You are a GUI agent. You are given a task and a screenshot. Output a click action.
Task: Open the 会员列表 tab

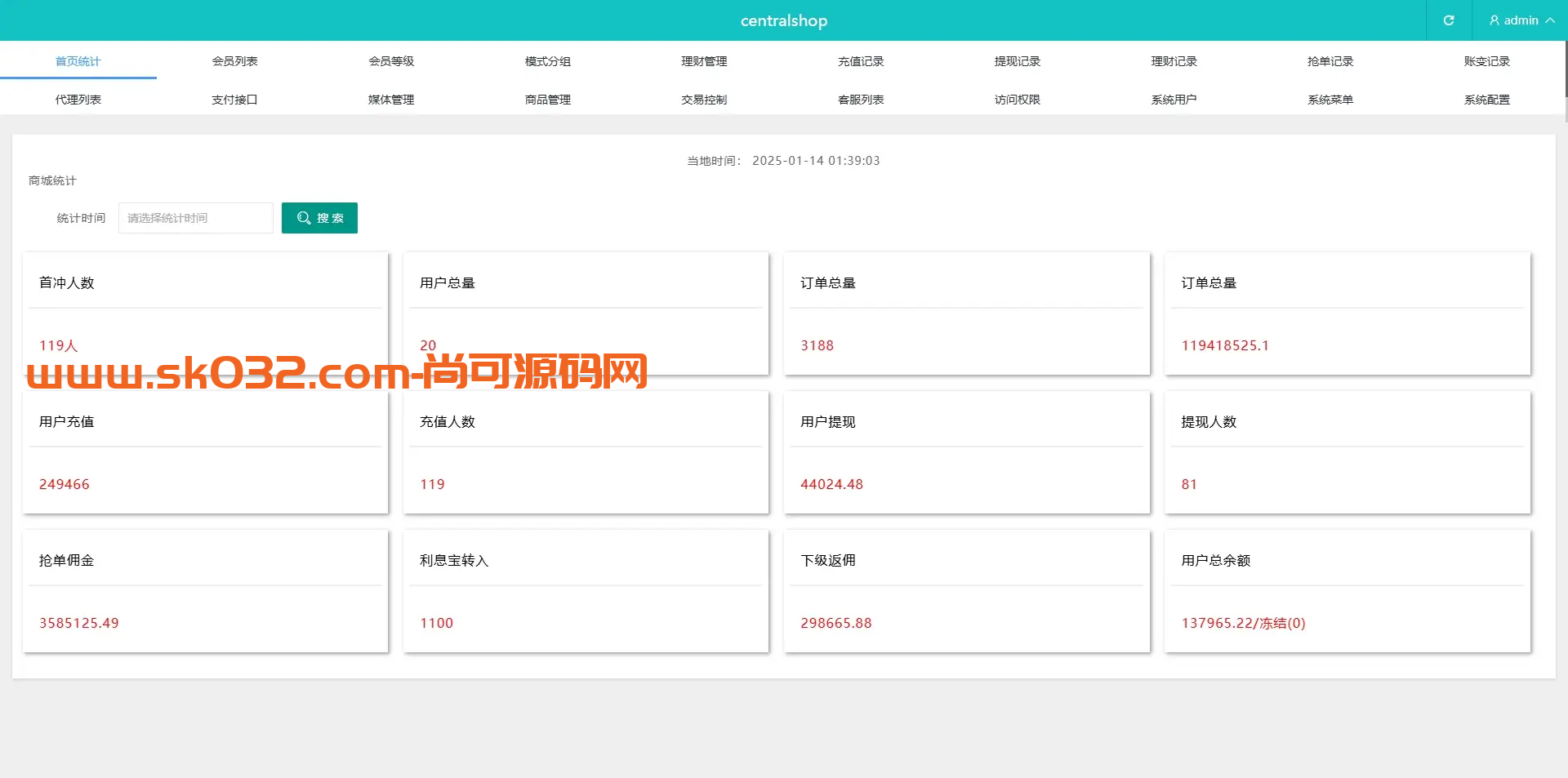[x=234, y=60]
